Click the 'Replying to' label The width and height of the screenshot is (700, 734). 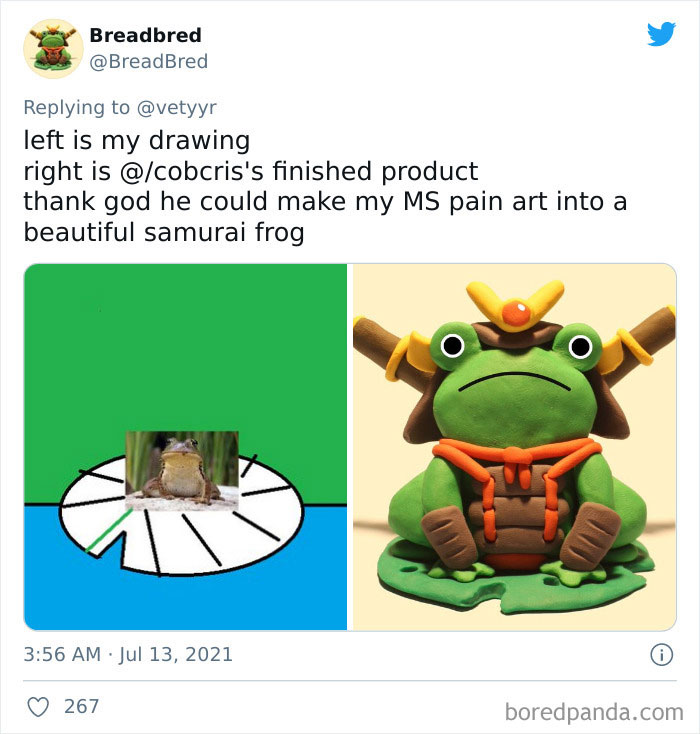click(x=77, y=108)
